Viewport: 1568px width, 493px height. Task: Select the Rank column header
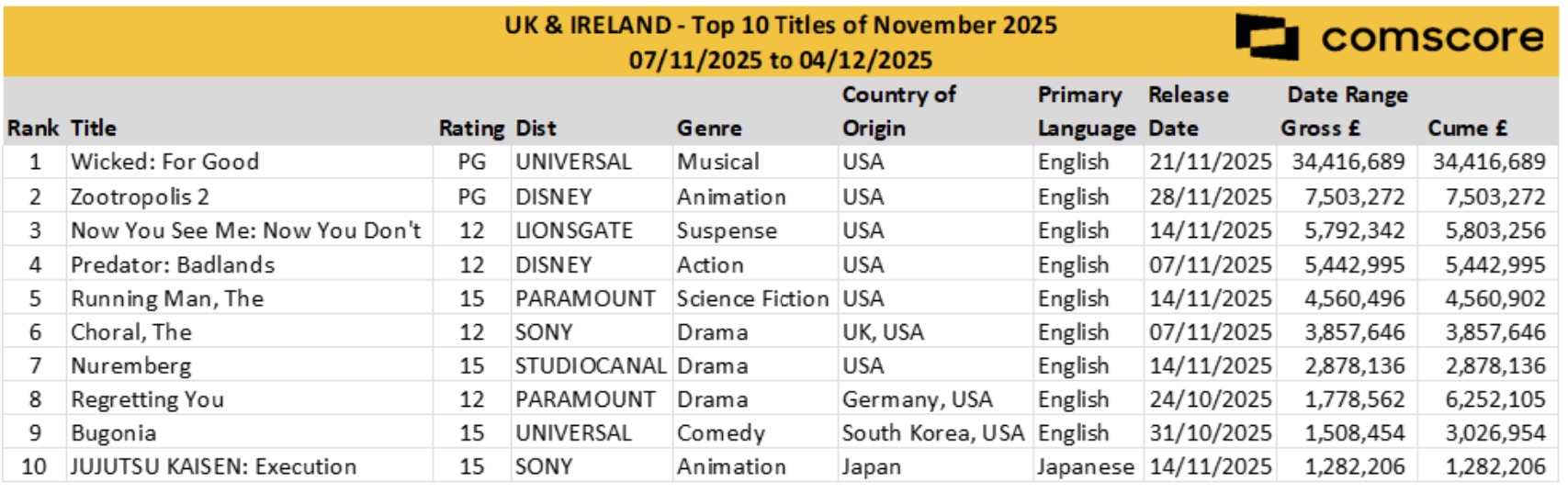33,129
